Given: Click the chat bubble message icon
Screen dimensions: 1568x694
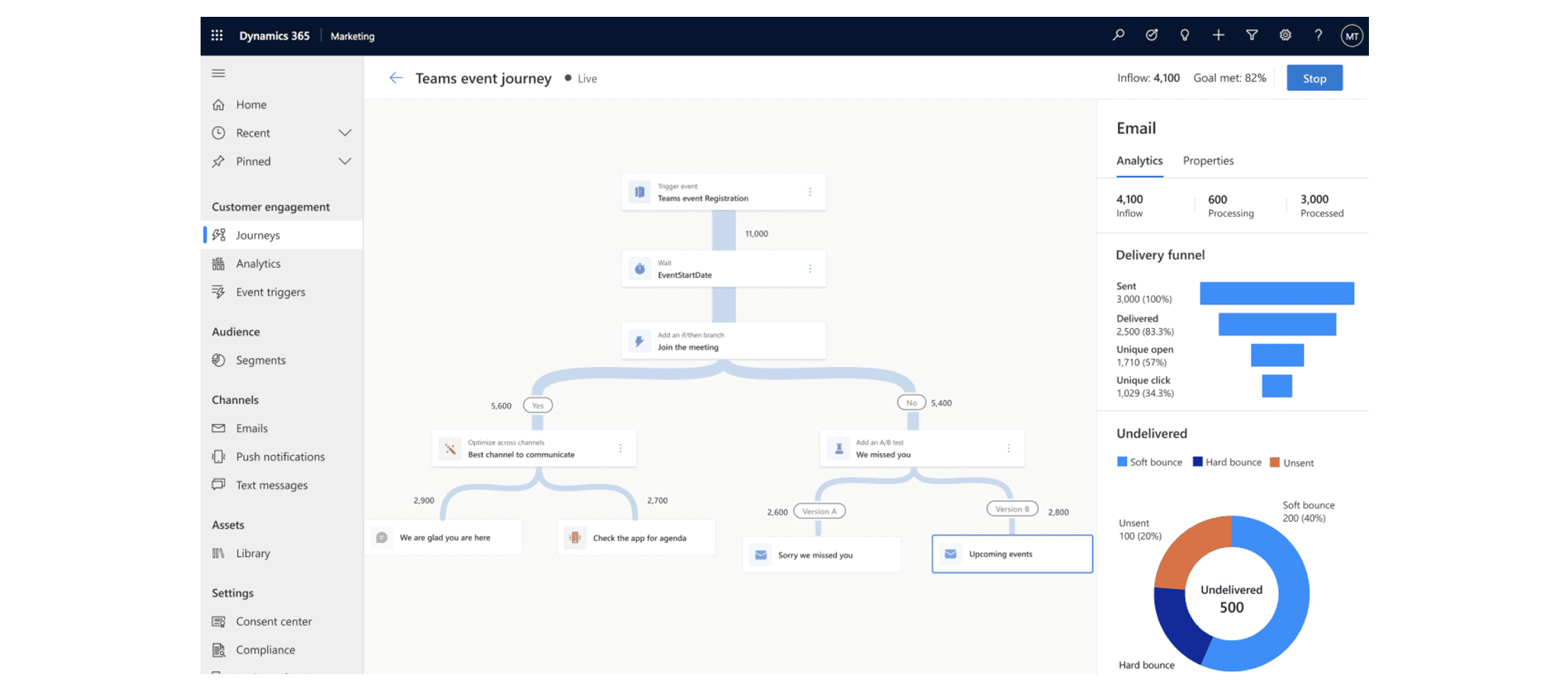Looking at the screenshot, I should (x=381, y=538).
